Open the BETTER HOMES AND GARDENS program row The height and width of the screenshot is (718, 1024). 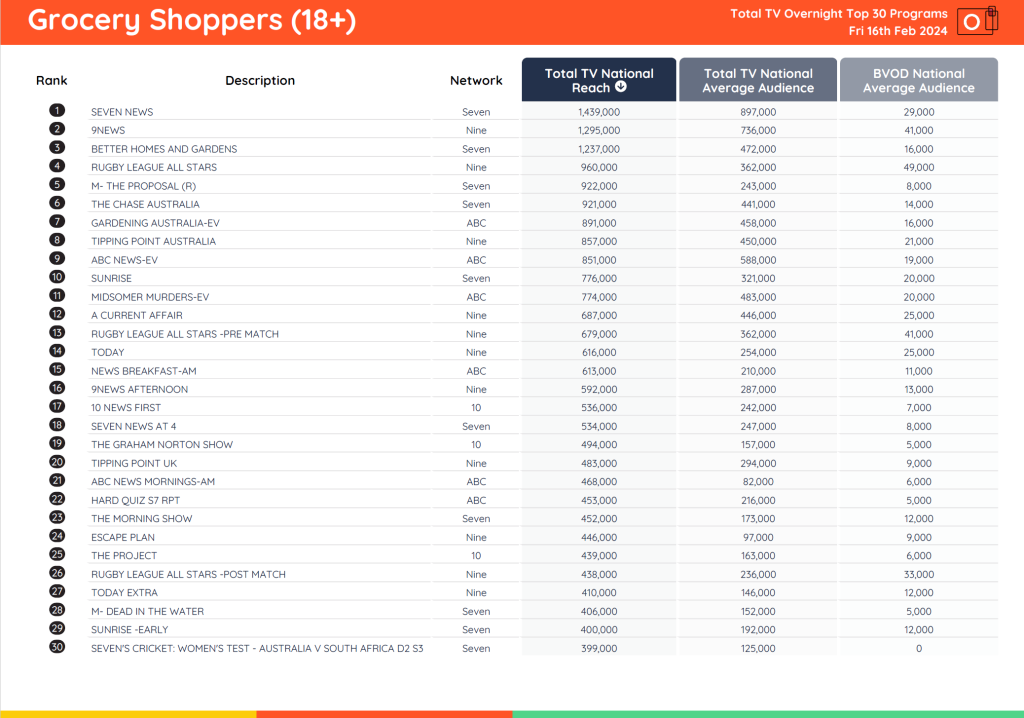164,149
